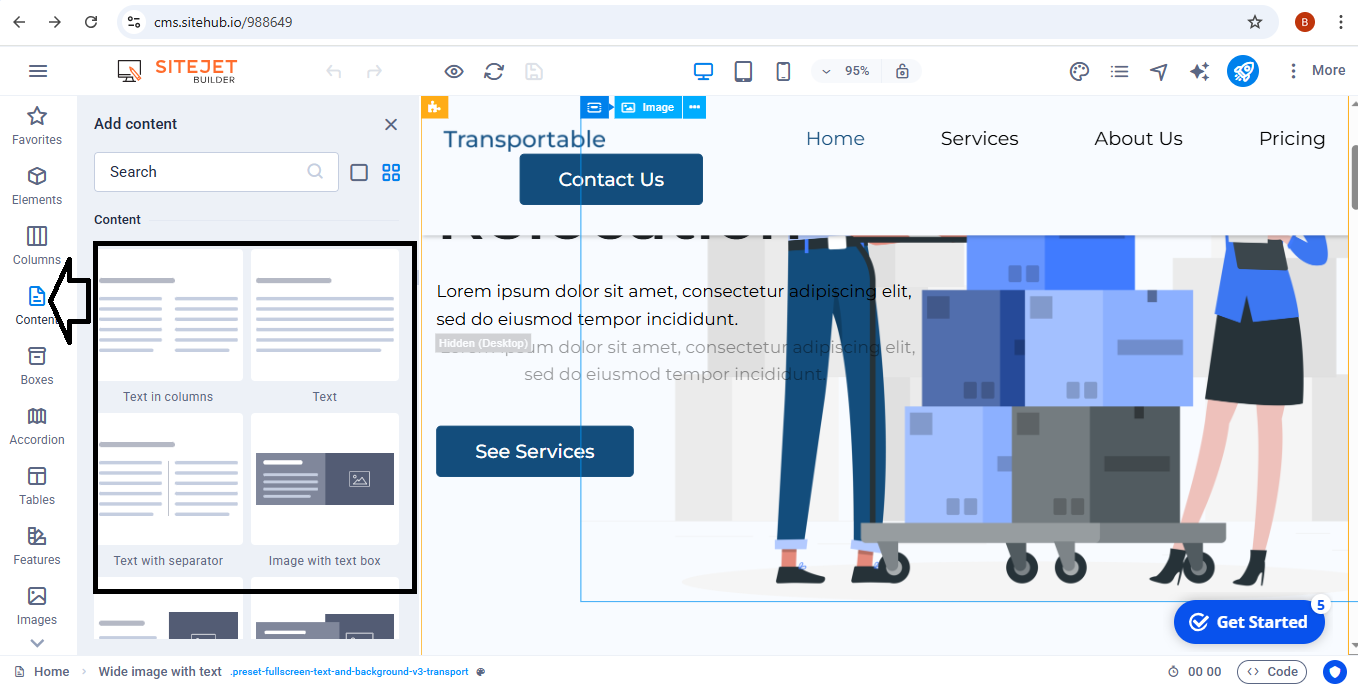Expand more sidebar categories with the chevron
Viewport: 1358px width, 685px height.
37,644
